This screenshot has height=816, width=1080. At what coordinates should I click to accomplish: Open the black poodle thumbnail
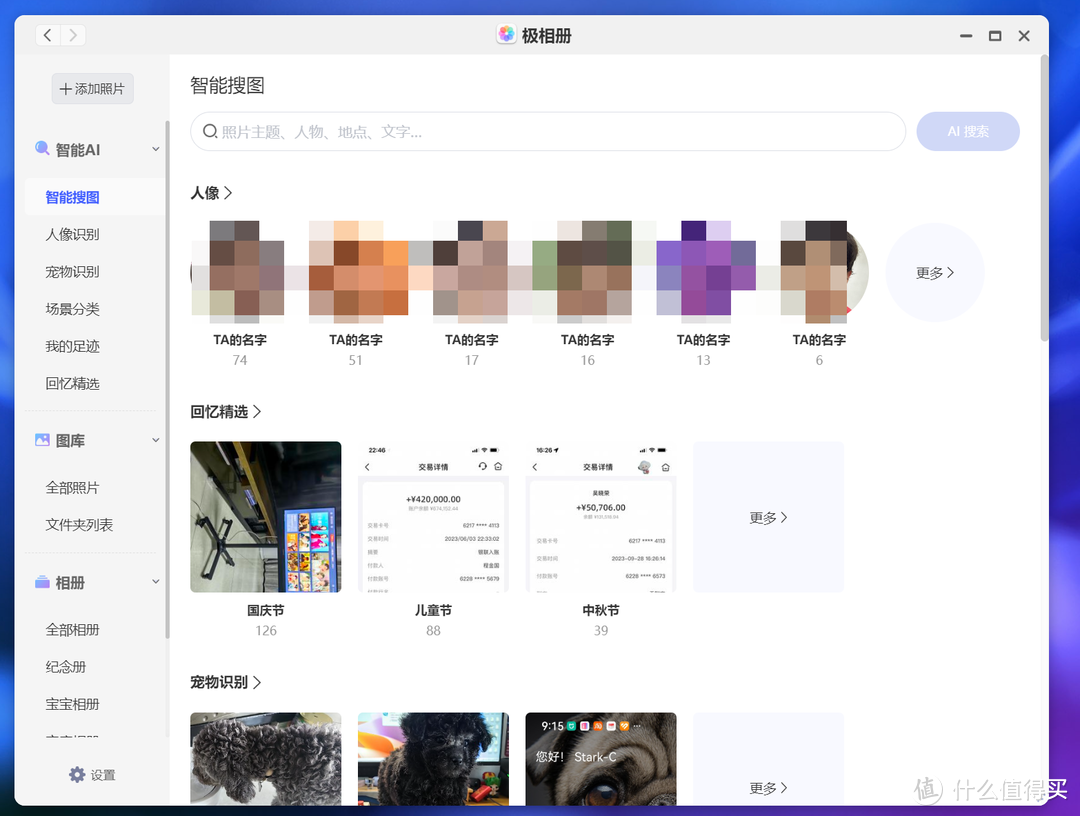coord(433,759)
